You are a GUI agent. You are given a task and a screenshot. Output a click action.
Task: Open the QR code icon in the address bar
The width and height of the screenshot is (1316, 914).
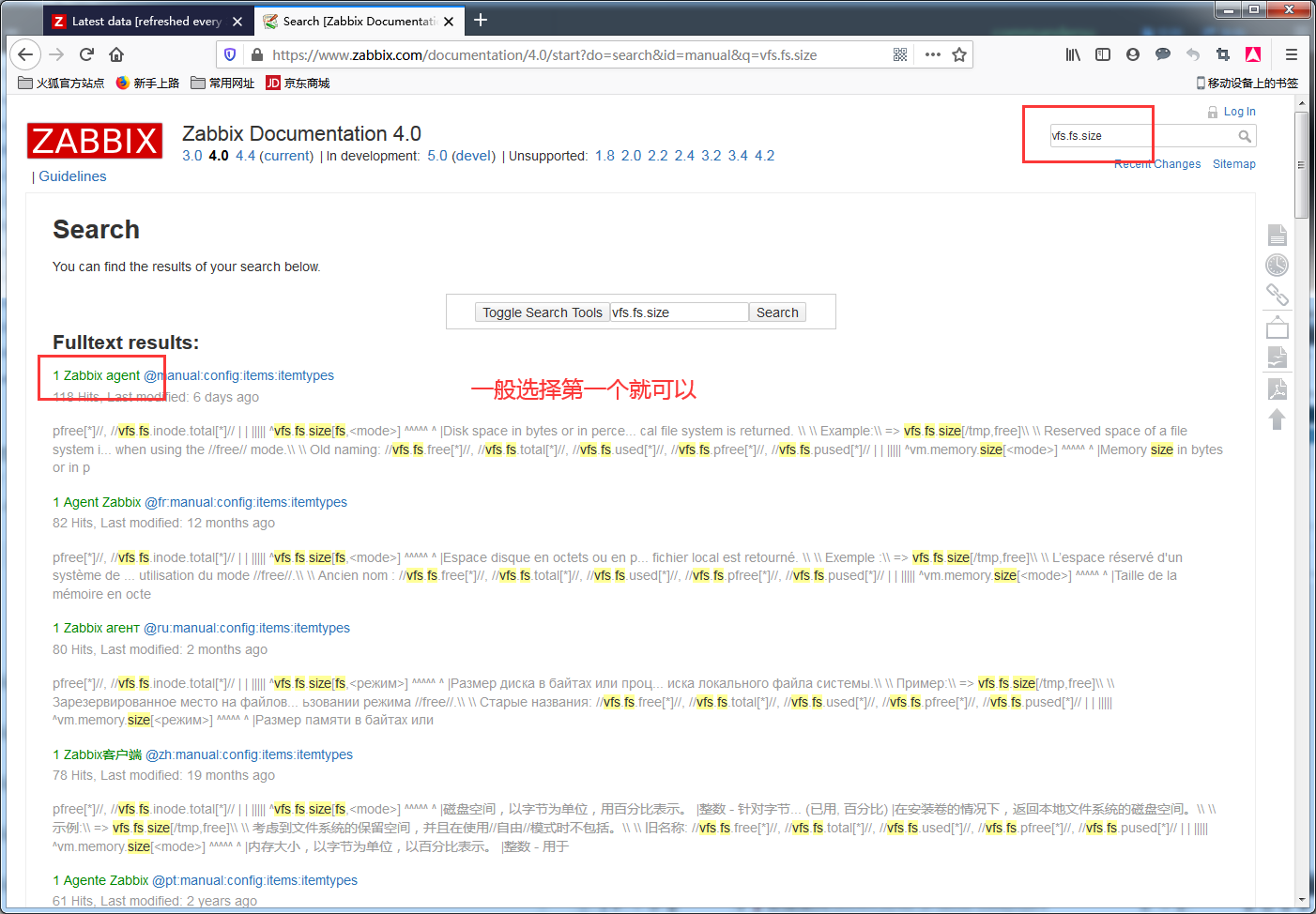[900, 54]
